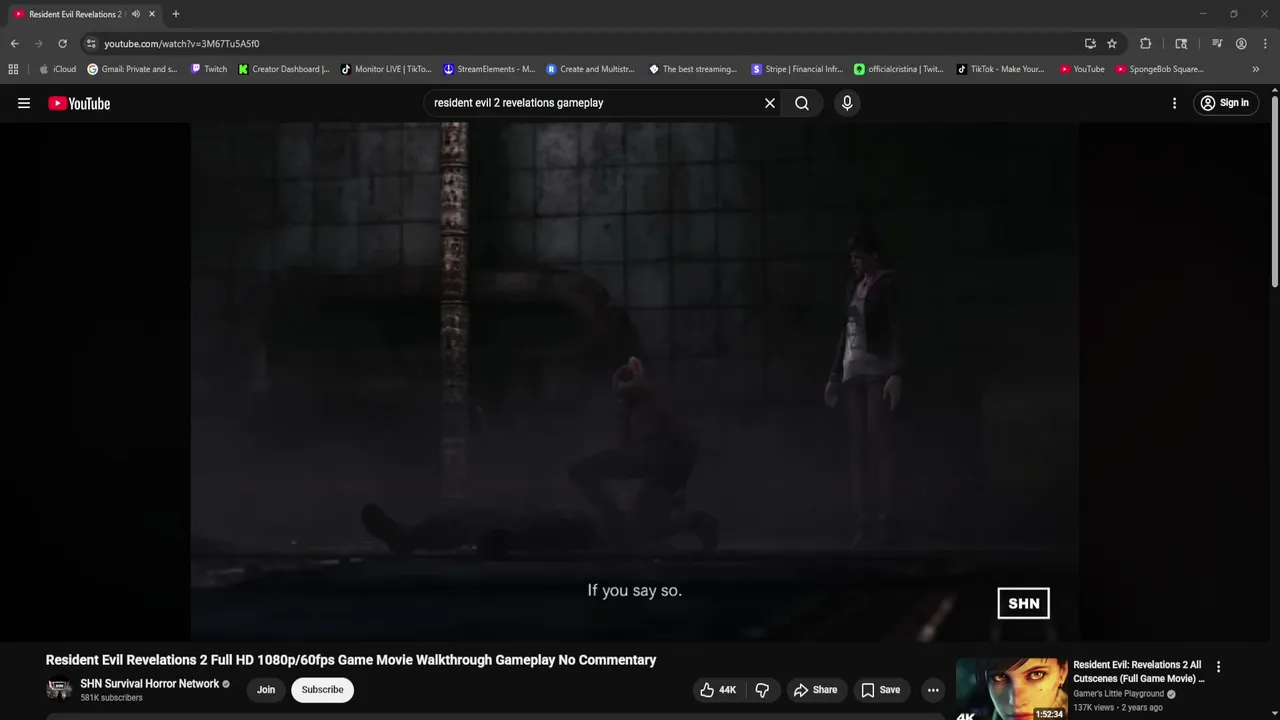The image size is (1280, 720).
Task: Dislike the video with thumbs down
Action: pyautogui.click(x=762, y=690)
